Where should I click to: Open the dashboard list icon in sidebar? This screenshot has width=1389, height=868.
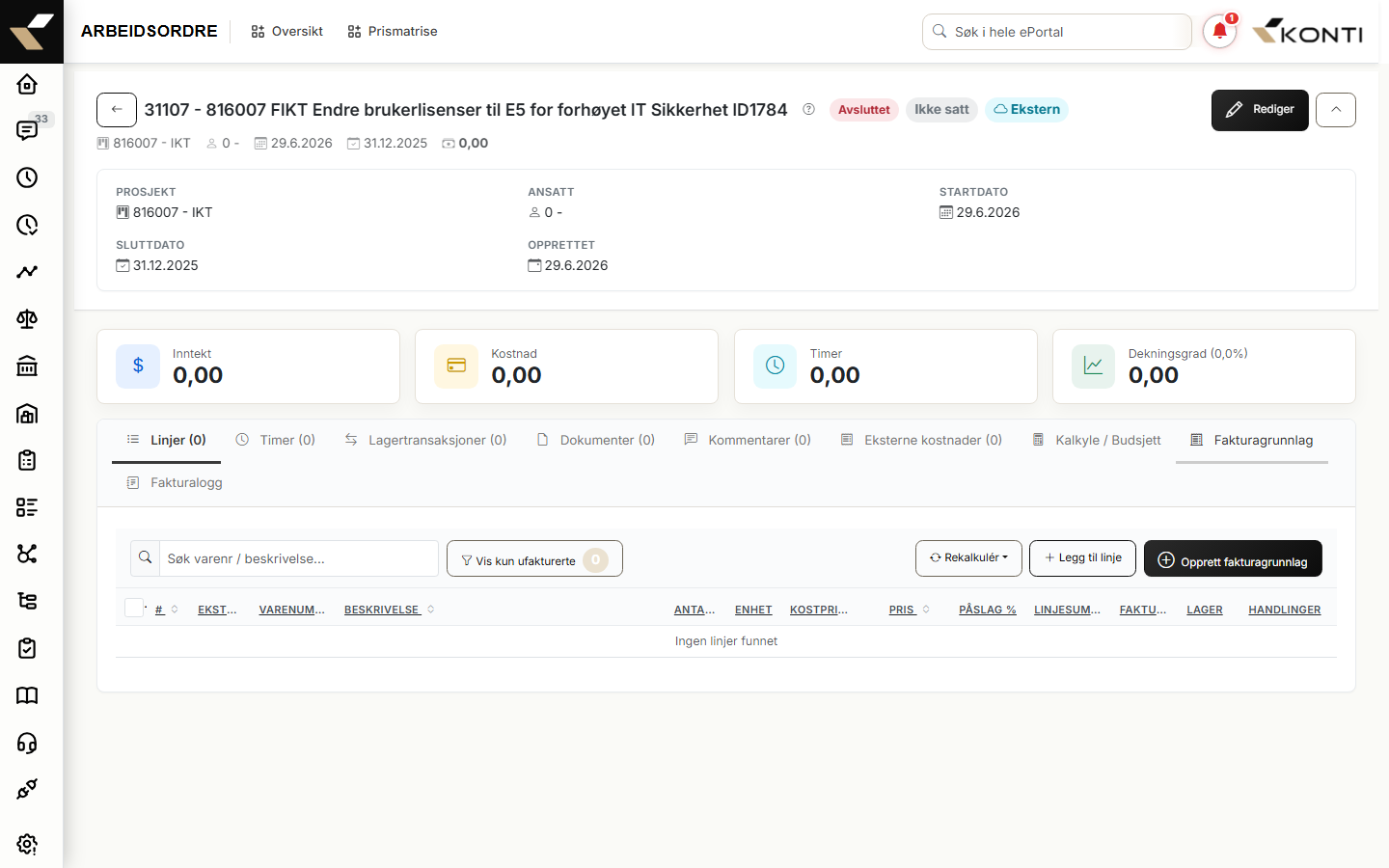coord(27,507)
